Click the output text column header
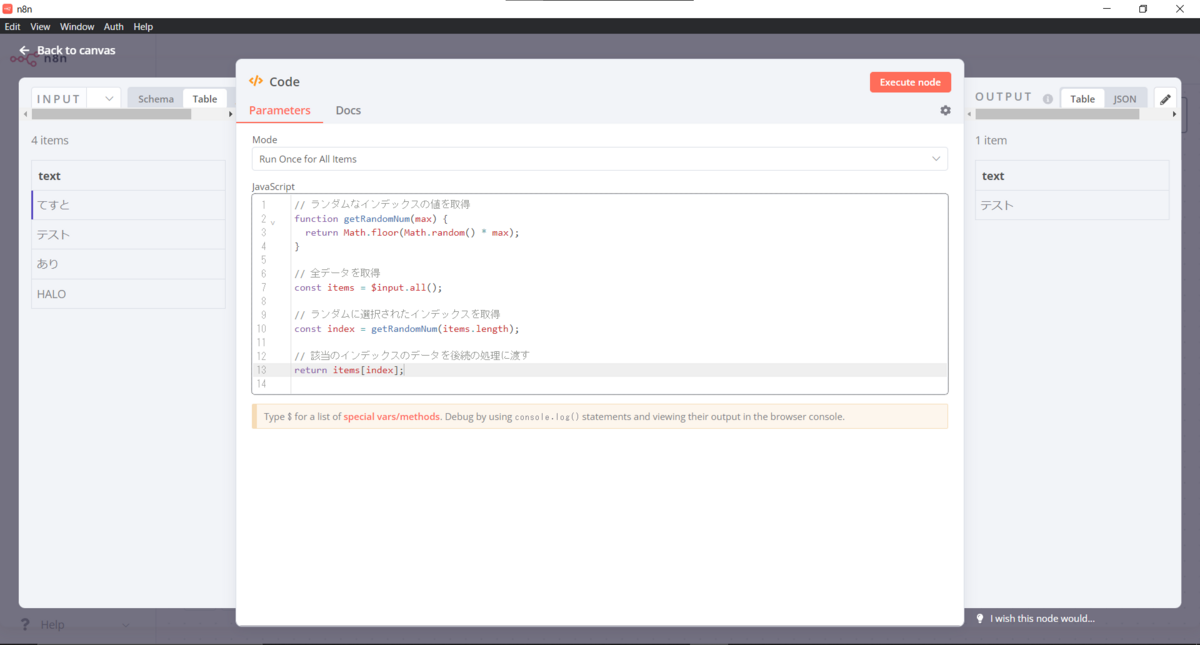Screen dimensions: 1200x645 pos(1072,176)
